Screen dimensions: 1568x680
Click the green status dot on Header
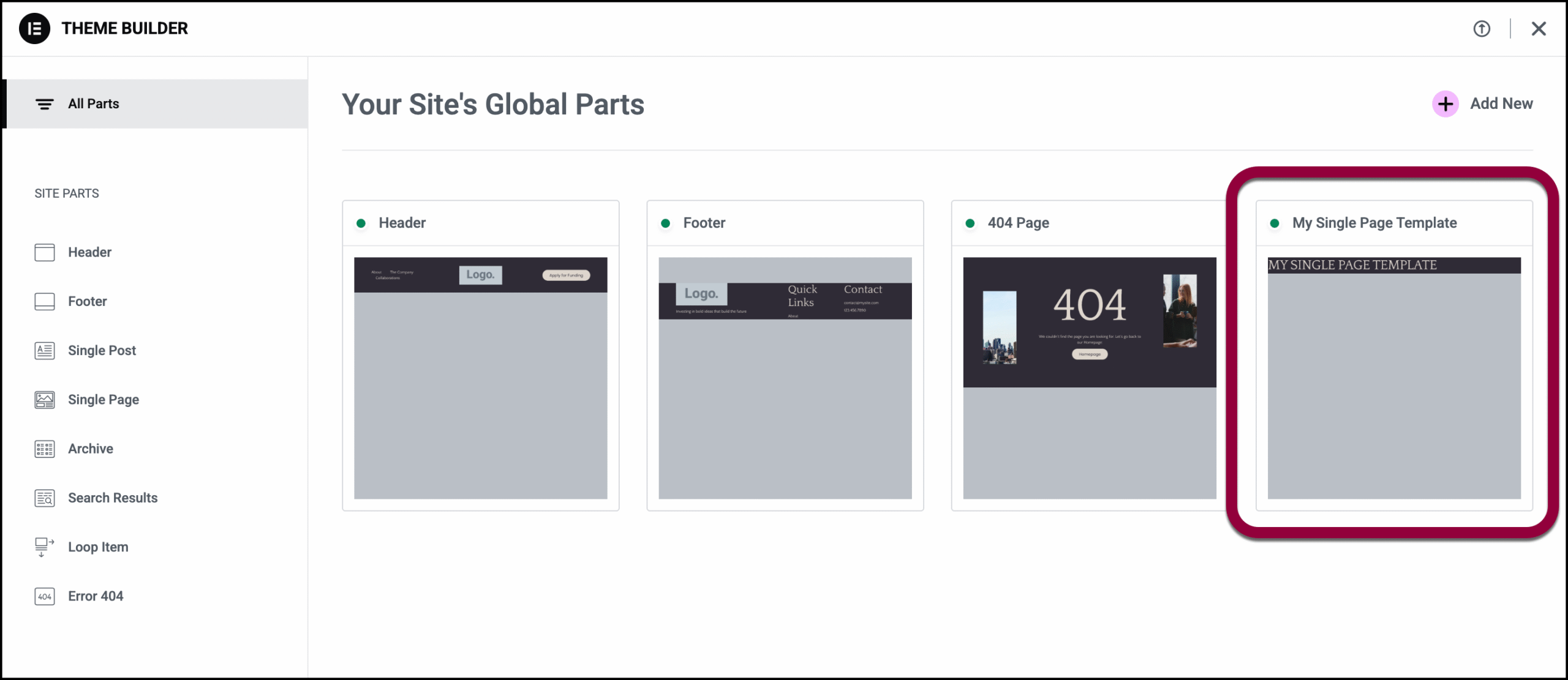point(361,223)
